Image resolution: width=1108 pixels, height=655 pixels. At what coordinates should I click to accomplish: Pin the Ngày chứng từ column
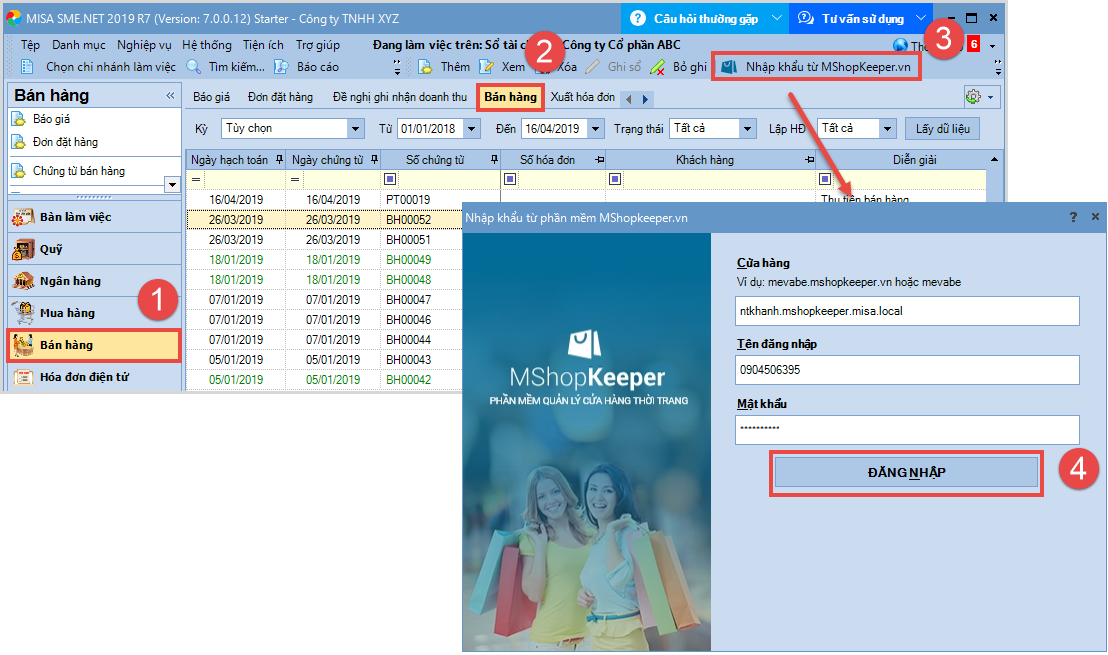point(375,160)
